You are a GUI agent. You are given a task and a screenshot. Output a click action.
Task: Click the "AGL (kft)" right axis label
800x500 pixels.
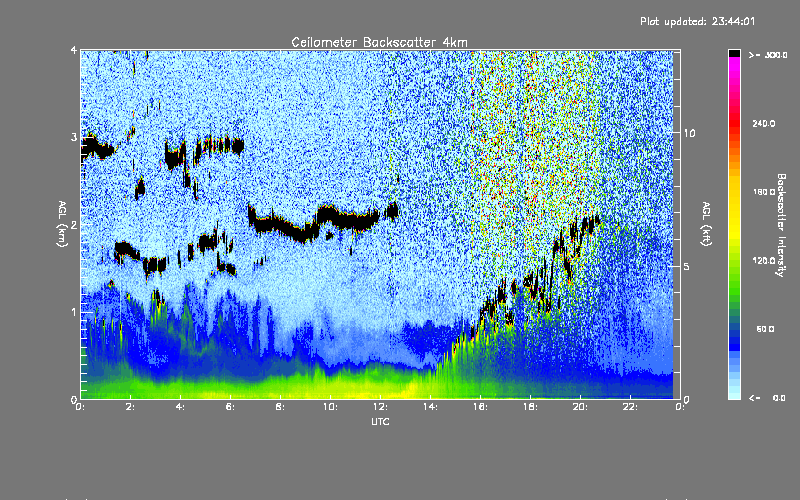click(x=706, y=224)
